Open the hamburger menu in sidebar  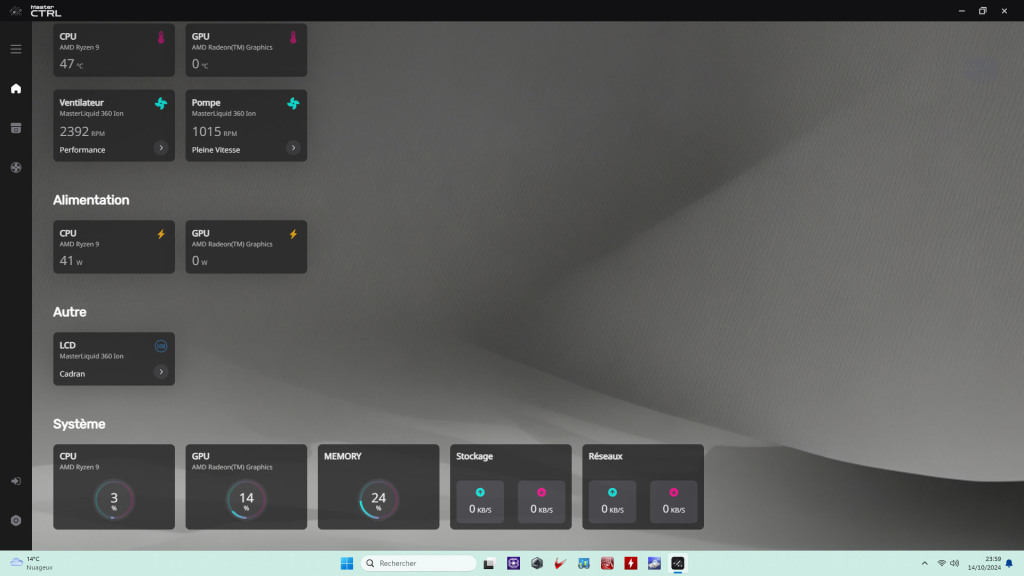point(16,49)
